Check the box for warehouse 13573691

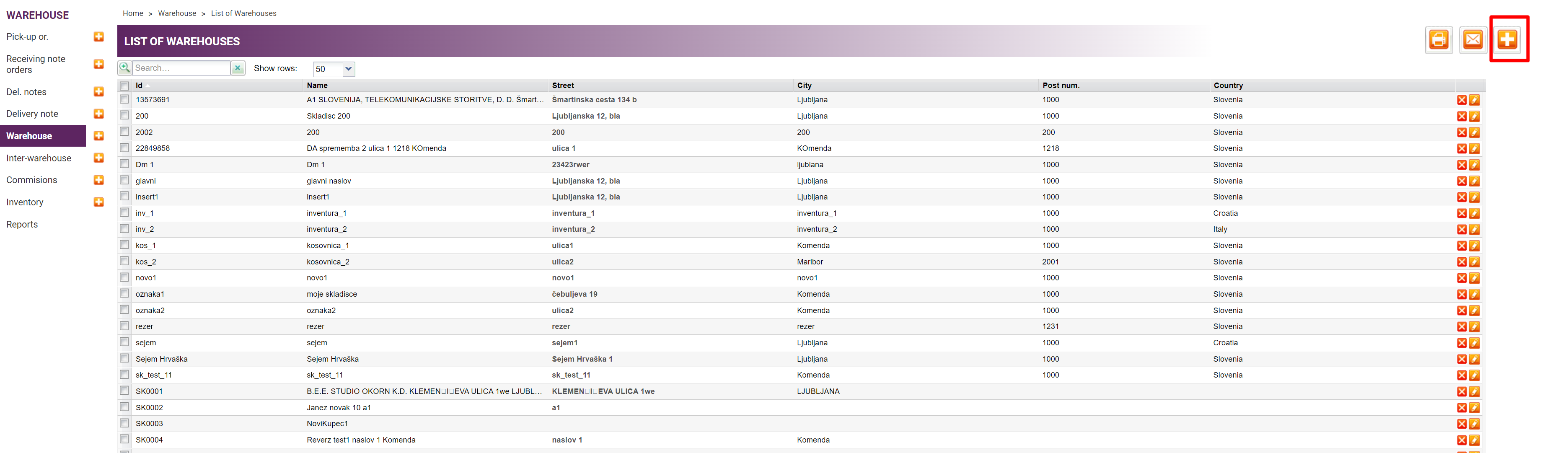pyautogui.click(x=125, y=99)
